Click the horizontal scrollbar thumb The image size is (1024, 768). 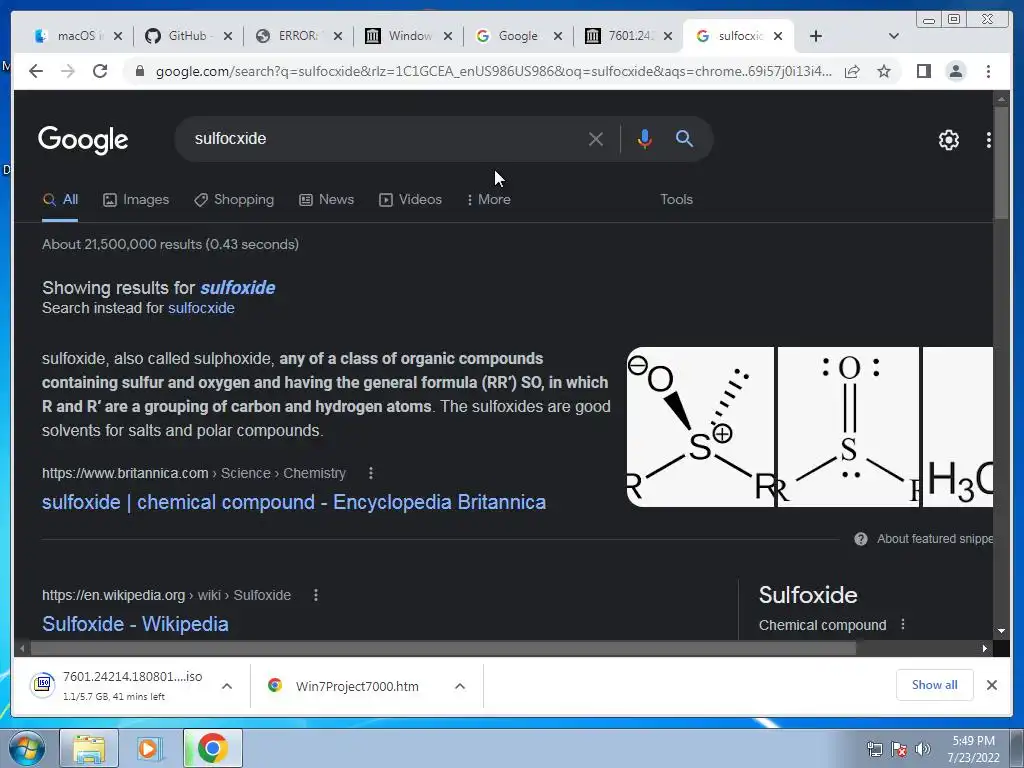pos(443,648)
